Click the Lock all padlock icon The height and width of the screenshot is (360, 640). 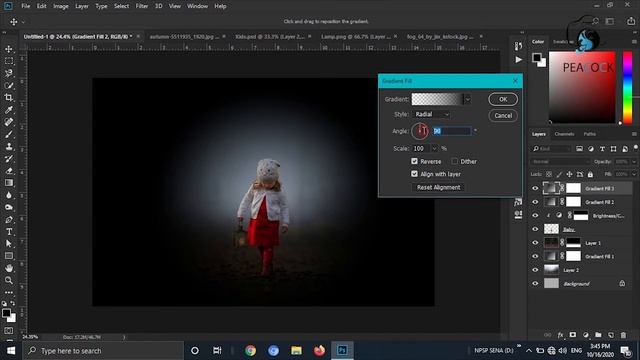click(x=590, y=174)
